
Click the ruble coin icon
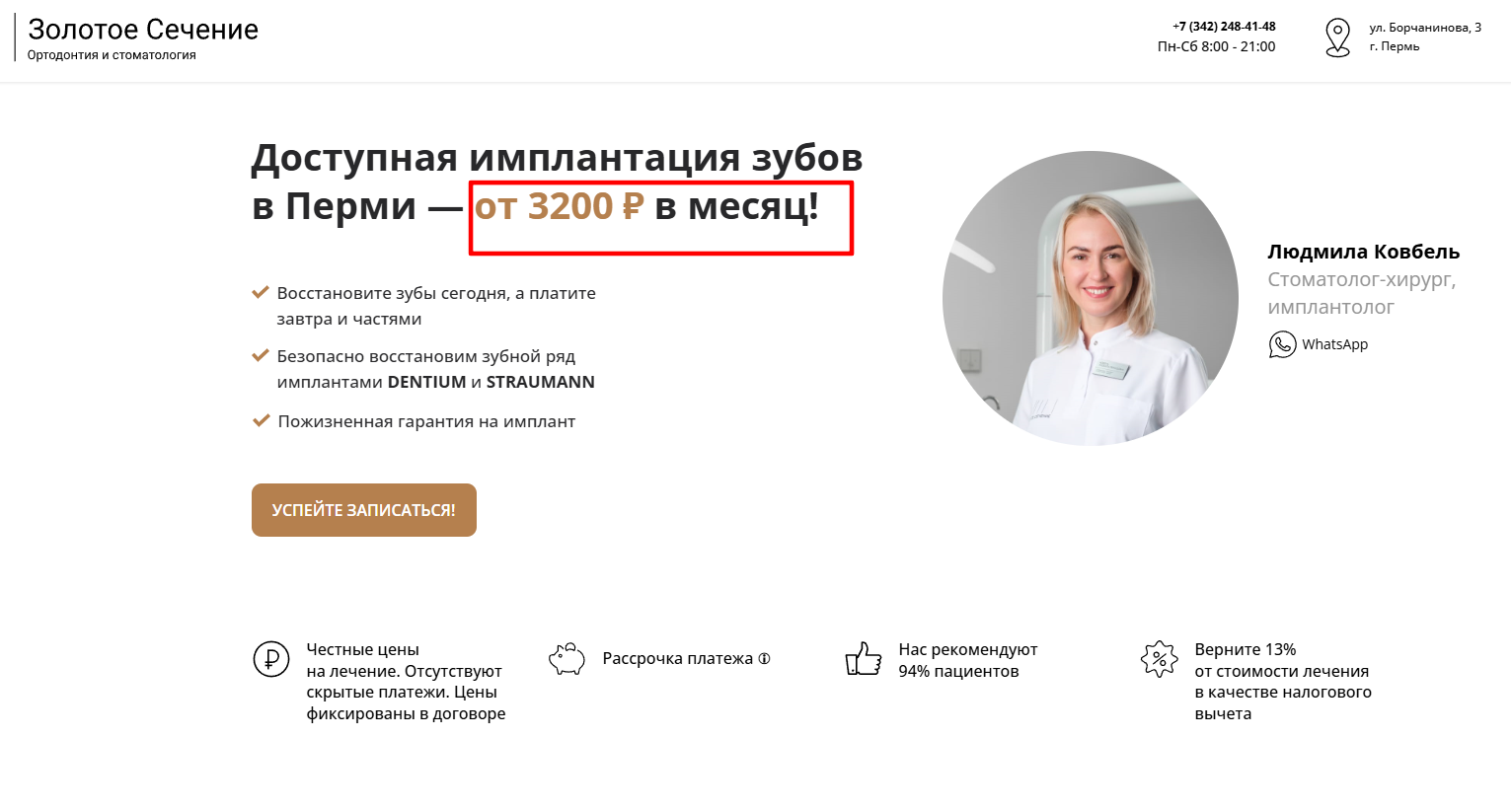tap(271, 658)
